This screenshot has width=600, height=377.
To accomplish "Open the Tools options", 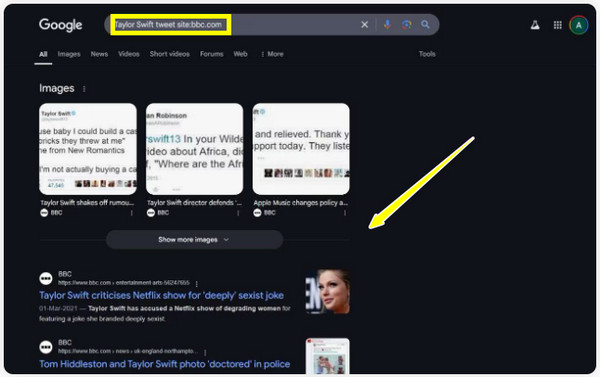I will pyautogui.click(x=427, y=54).
